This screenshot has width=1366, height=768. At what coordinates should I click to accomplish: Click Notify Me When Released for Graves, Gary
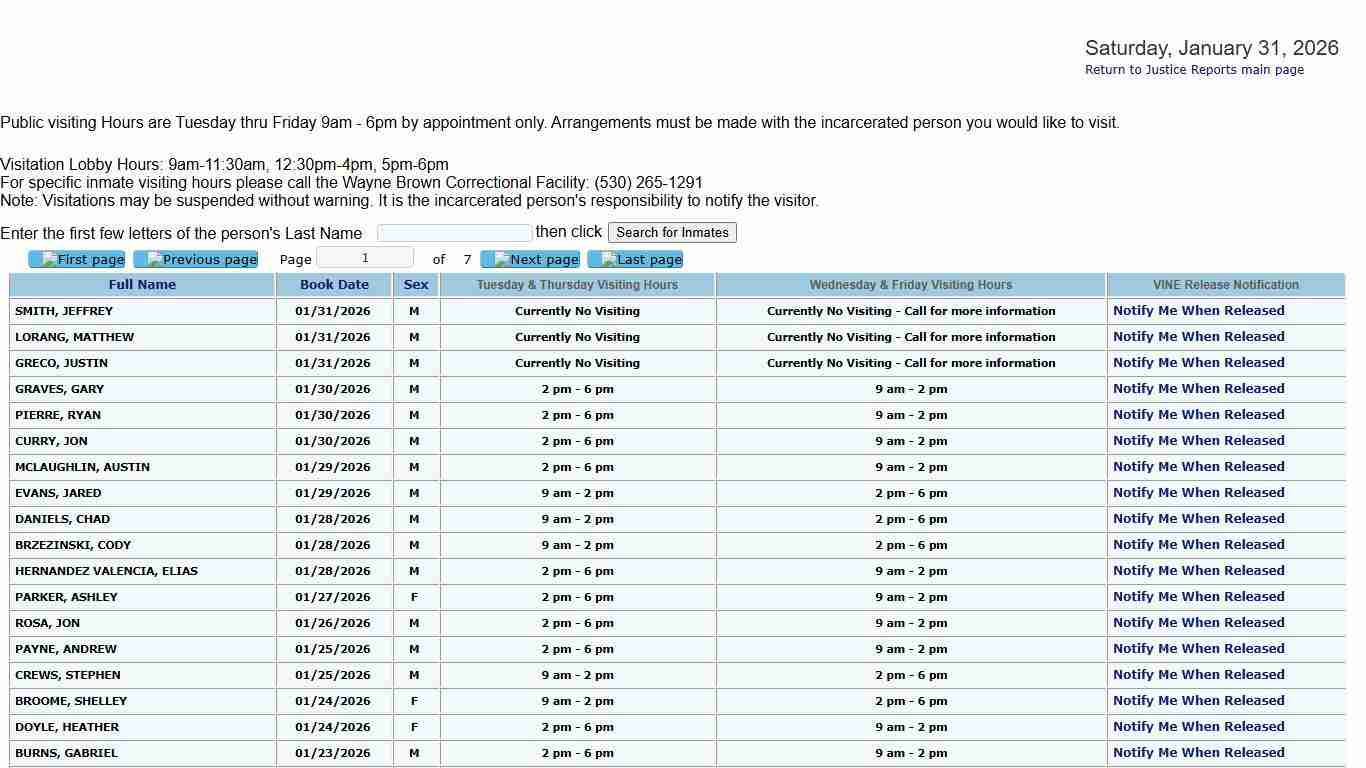click(x=1198, y=389)
